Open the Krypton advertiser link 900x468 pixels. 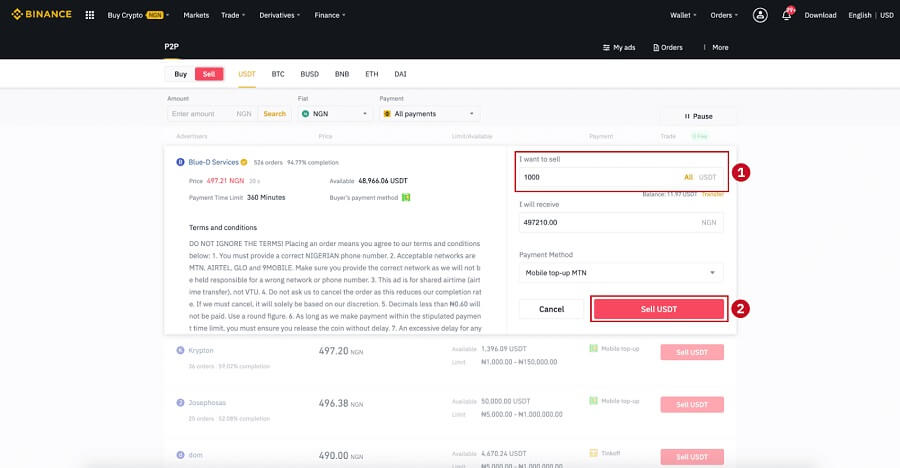(201, 350)
